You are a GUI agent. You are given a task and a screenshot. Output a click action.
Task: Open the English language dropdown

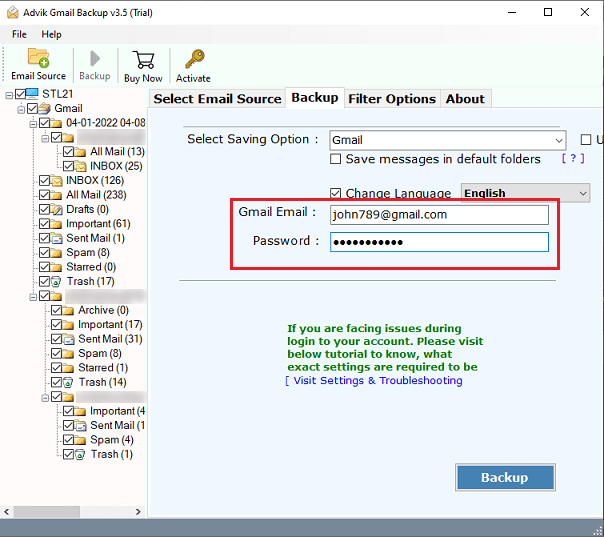(525, 193)
